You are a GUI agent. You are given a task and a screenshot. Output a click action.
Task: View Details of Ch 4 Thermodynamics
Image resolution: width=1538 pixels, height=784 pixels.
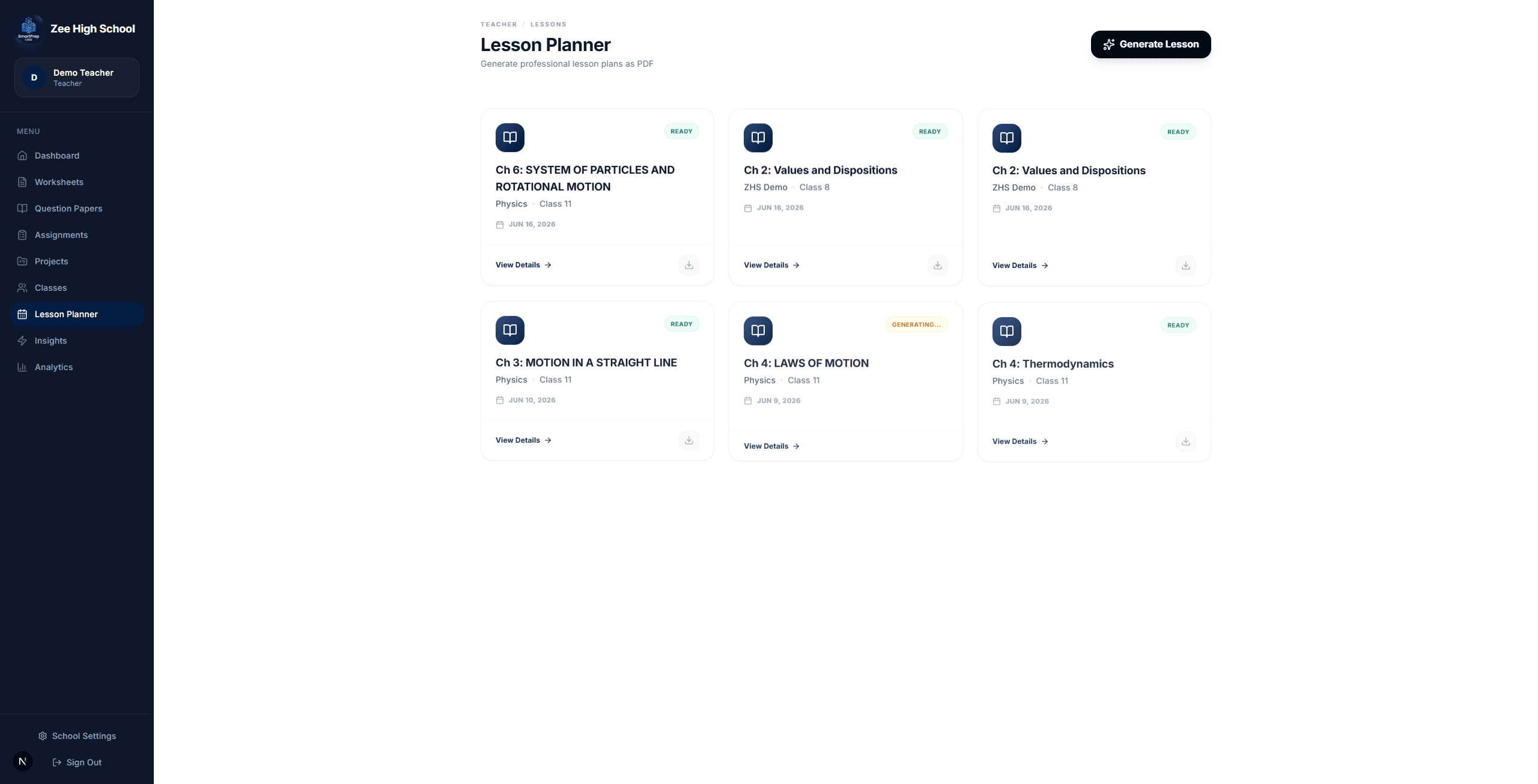coord(1020,442)
